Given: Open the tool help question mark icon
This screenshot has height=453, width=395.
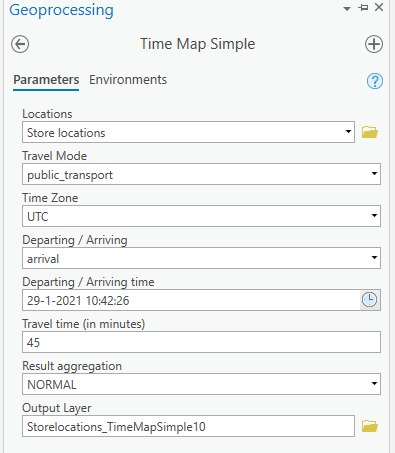Looking at the screenshot, I should 375,81.
